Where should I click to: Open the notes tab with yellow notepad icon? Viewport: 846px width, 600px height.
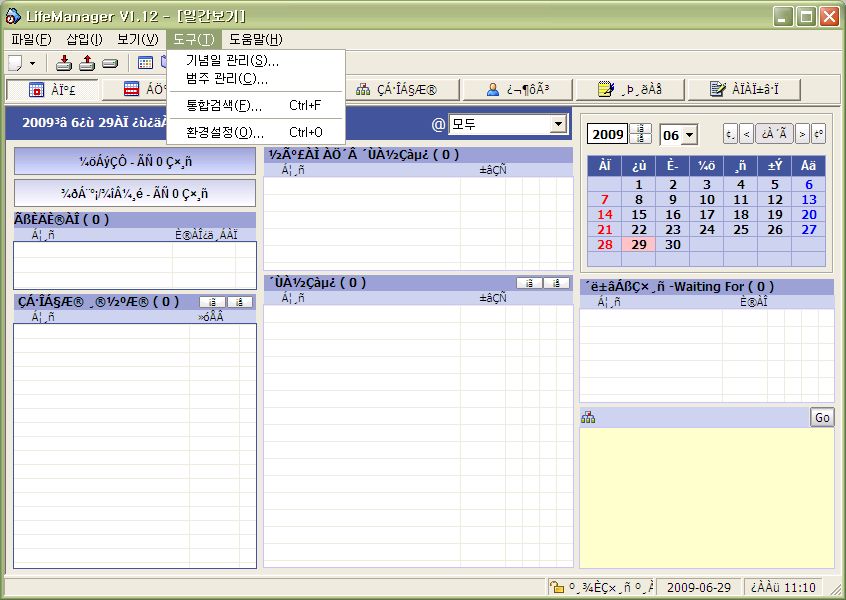click(630, 90)
